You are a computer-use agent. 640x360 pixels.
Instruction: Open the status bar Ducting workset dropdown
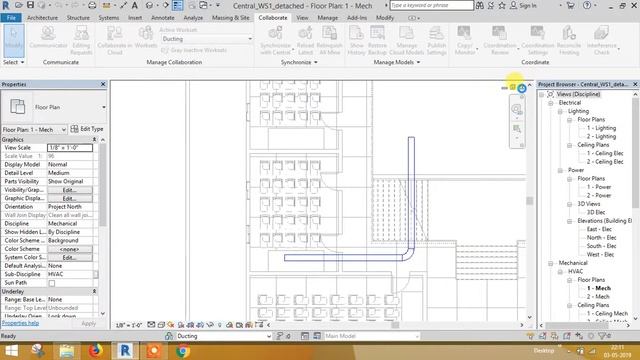(x=224, y=336)
